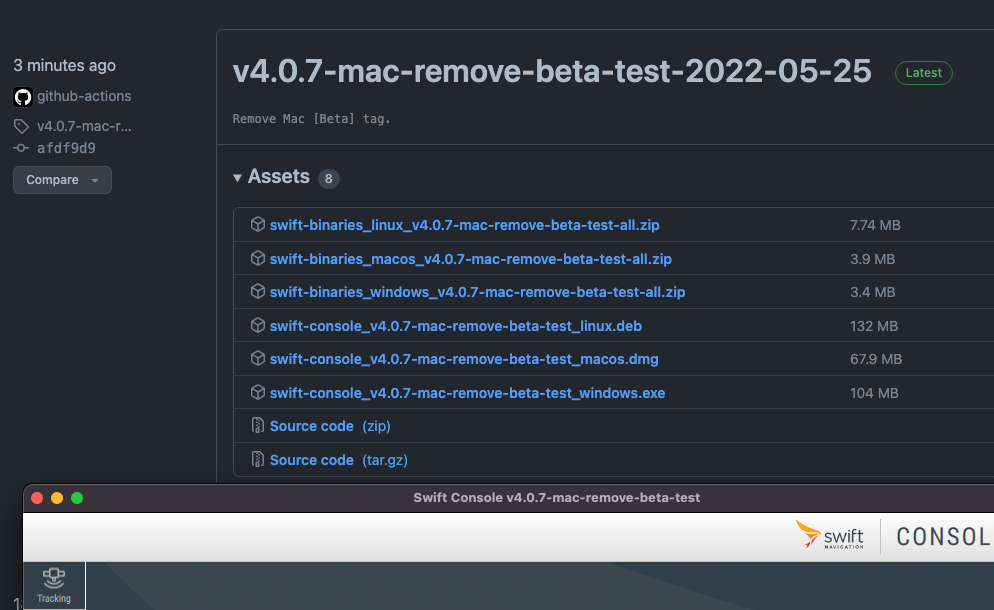
Task: Open the v4.0.7-mac-r... tag link
Action: pyautogui.click(x=84, y=126)
